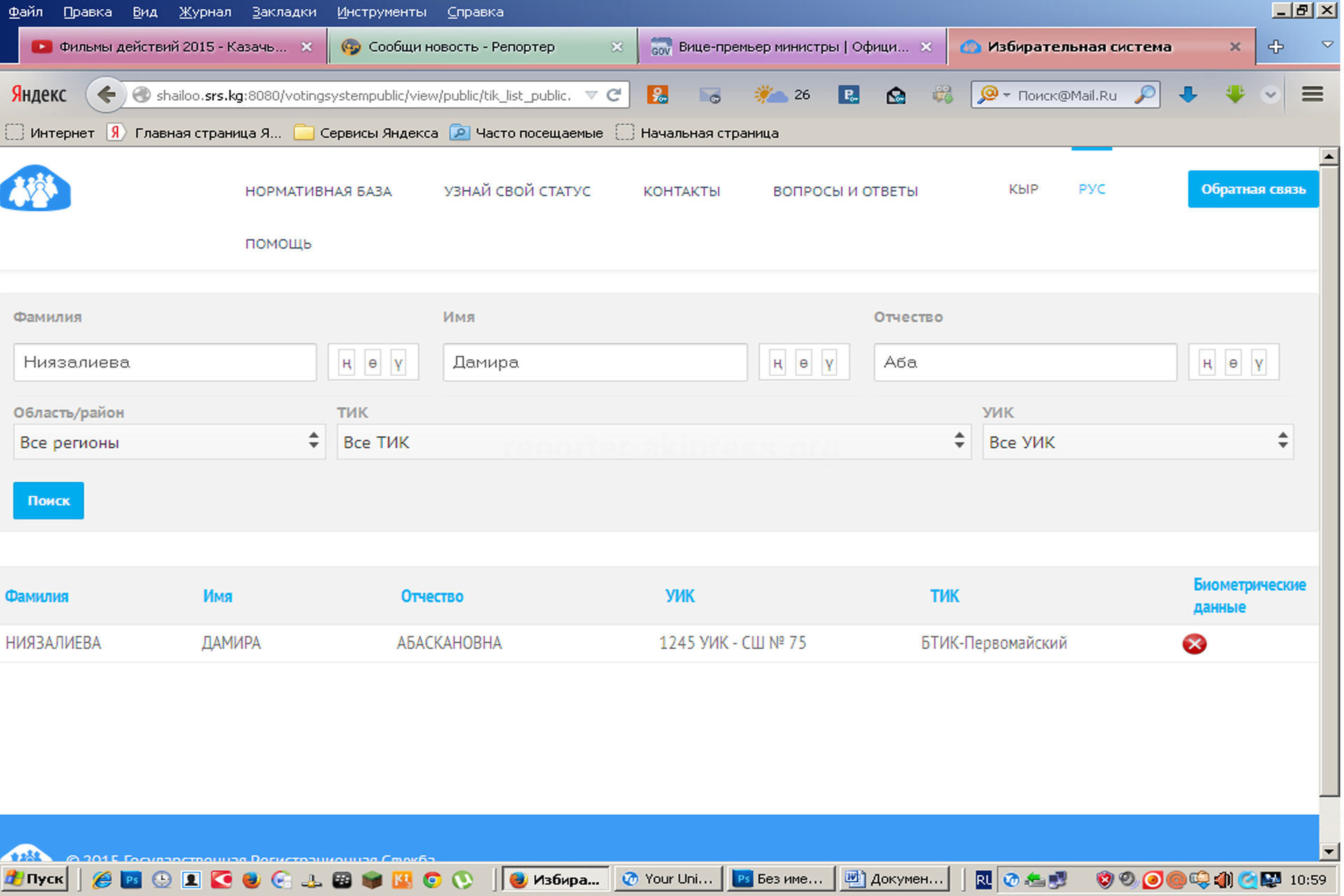
Task: Reload the page with refresh icon
Action: click(614, 94)
